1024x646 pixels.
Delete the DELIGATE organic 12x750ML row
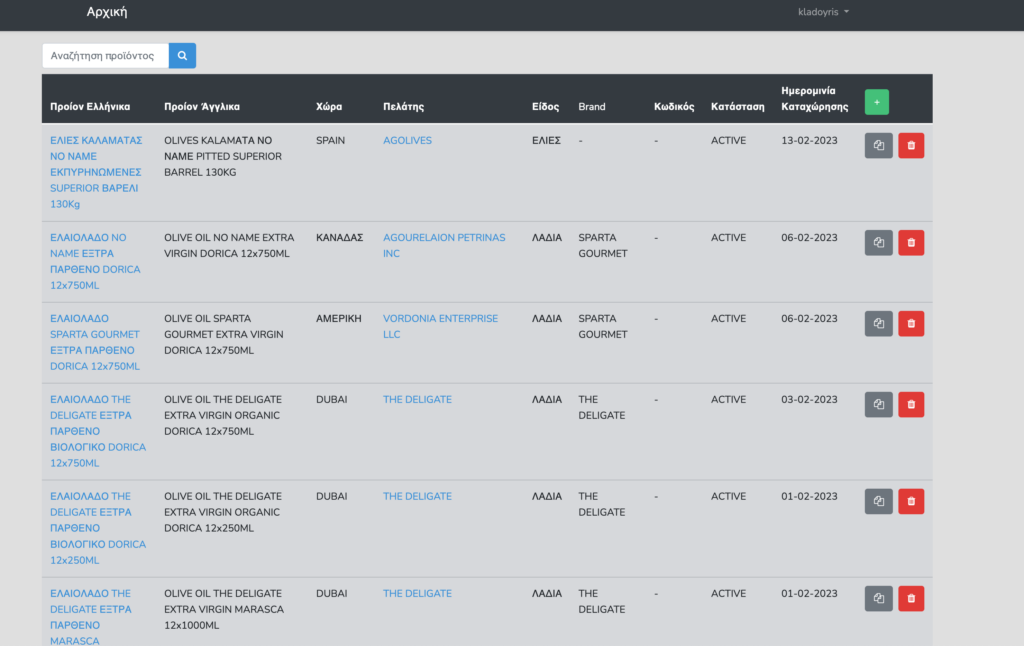[x=911, y=404]
